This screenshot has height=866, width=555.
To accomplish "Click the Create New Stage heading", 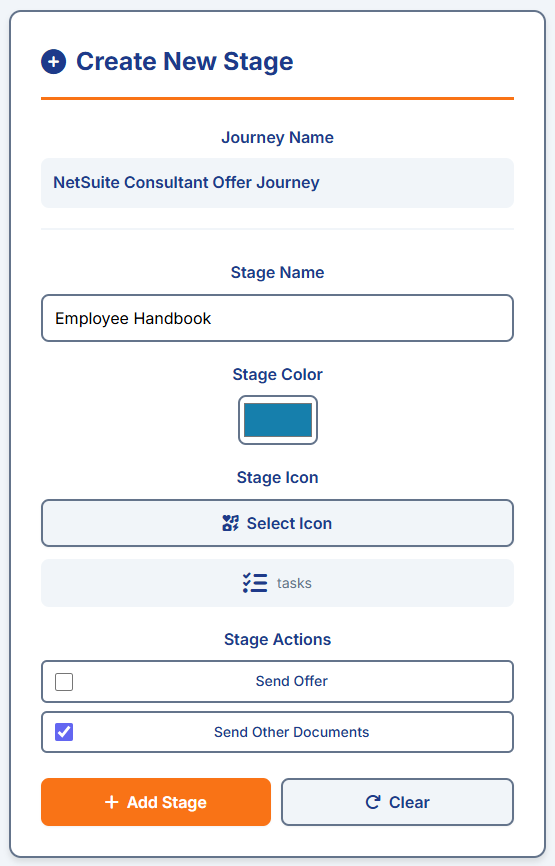I will coord(184,61).
